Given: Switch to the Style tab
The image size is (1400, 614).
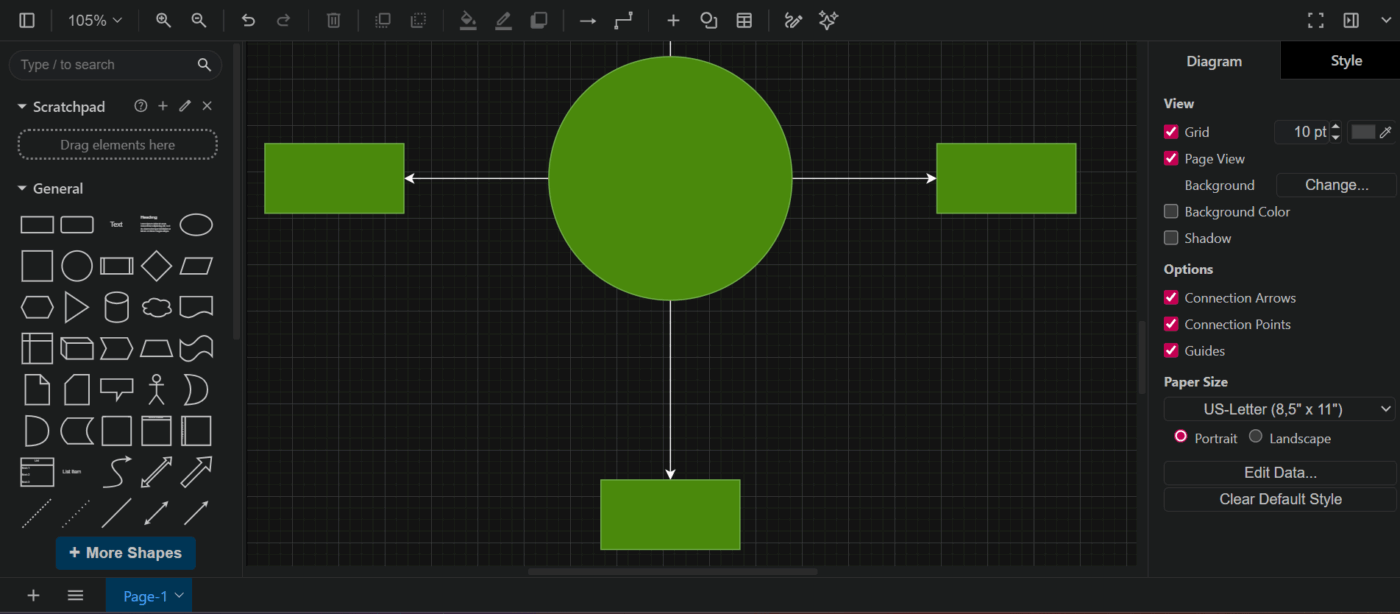Looking at the screenshot, I should click(1346, 61).
